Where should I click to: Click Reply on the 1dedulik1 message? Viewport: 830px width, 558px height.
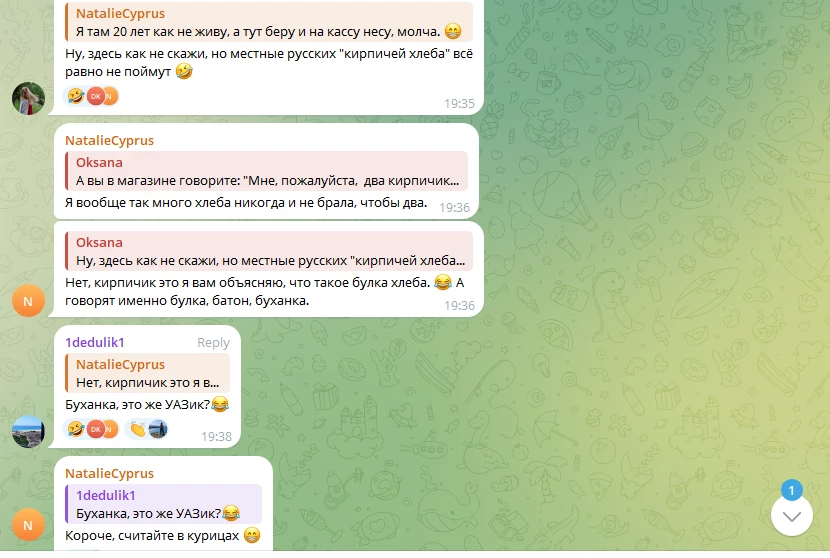tap(213, 343)
